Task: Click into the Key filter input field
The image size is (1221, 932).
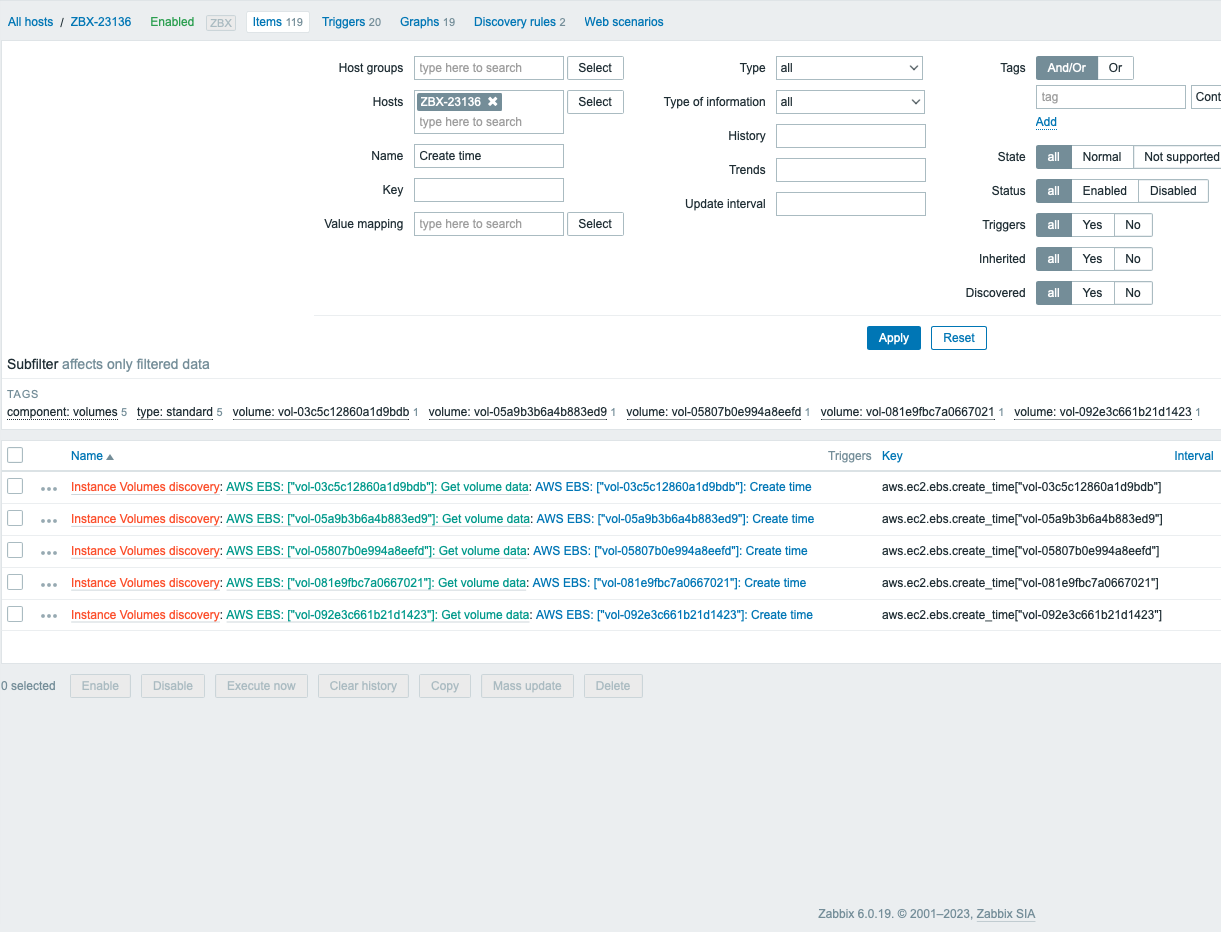Action: [x=489, y=190]
